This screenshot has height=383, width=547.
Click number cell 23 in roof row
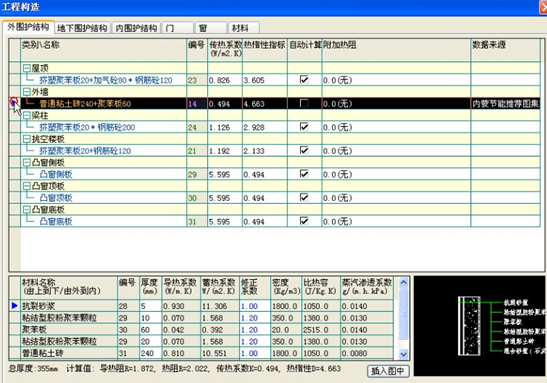[197, 80]
